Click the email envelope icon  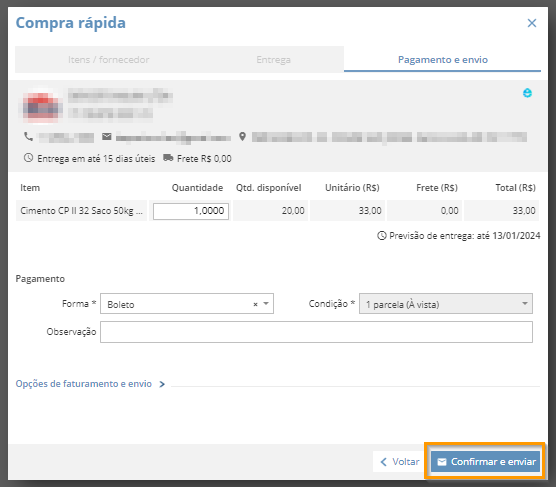point(107,136)
